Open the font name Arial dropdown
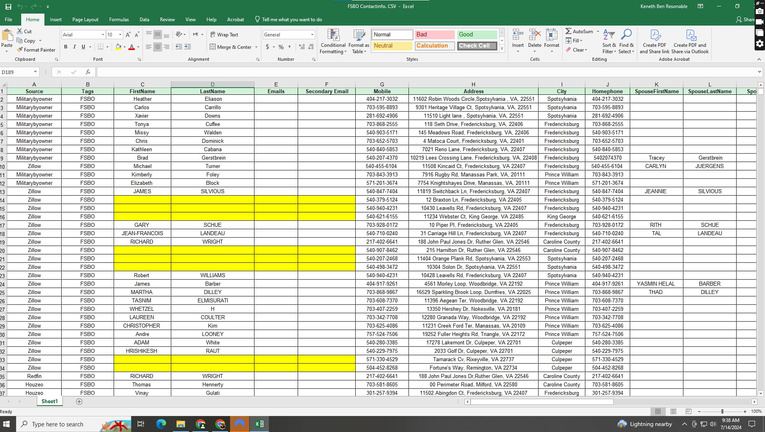 [103, 35]
